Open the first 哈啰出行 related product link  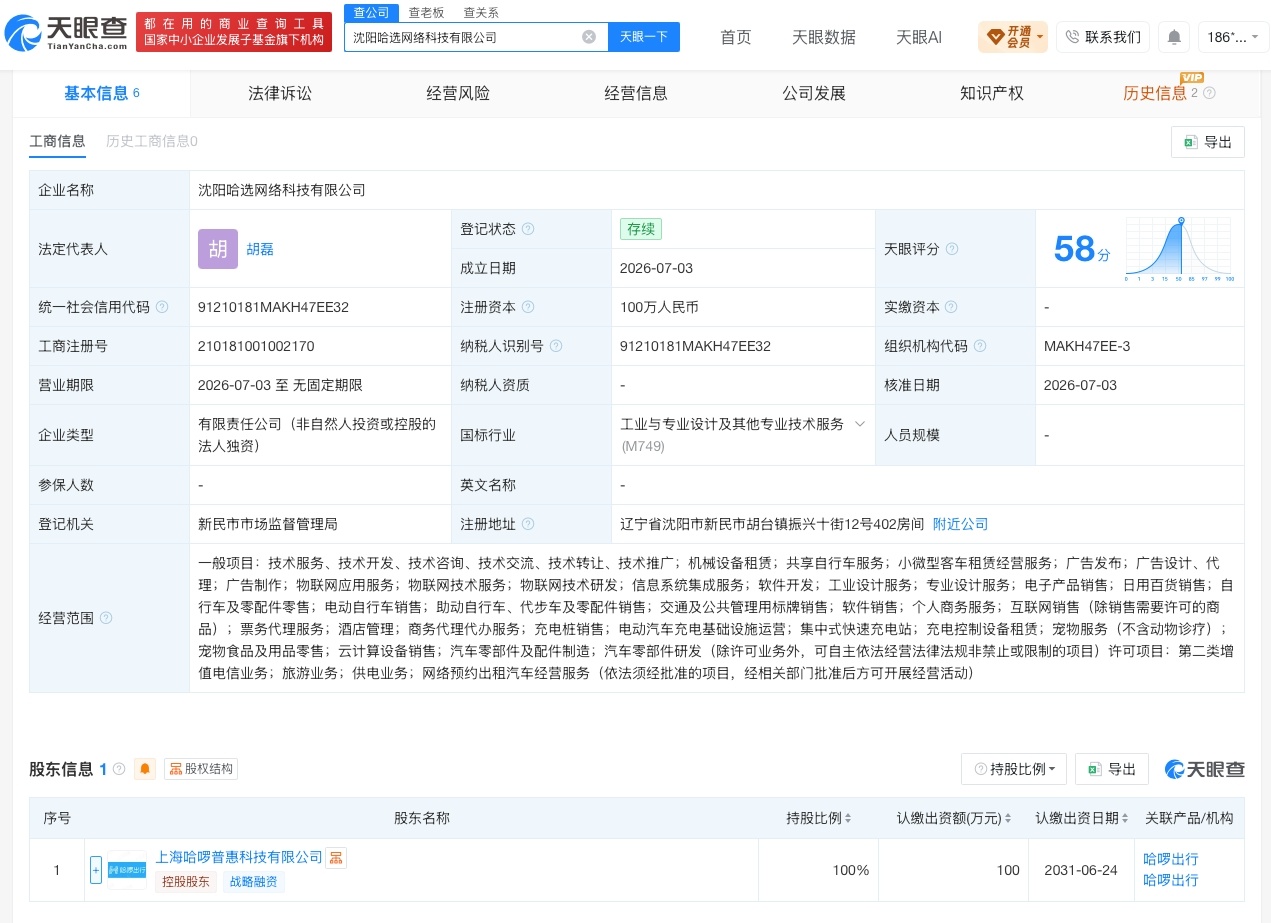(1171, 859)
